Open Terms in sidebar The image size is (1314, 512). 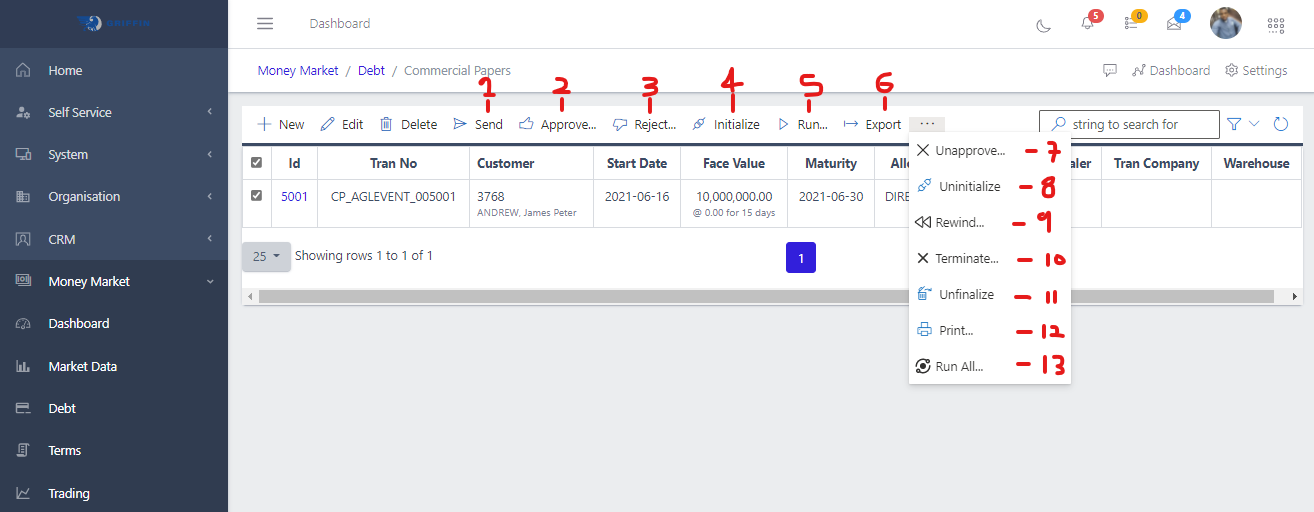(114, 450)
